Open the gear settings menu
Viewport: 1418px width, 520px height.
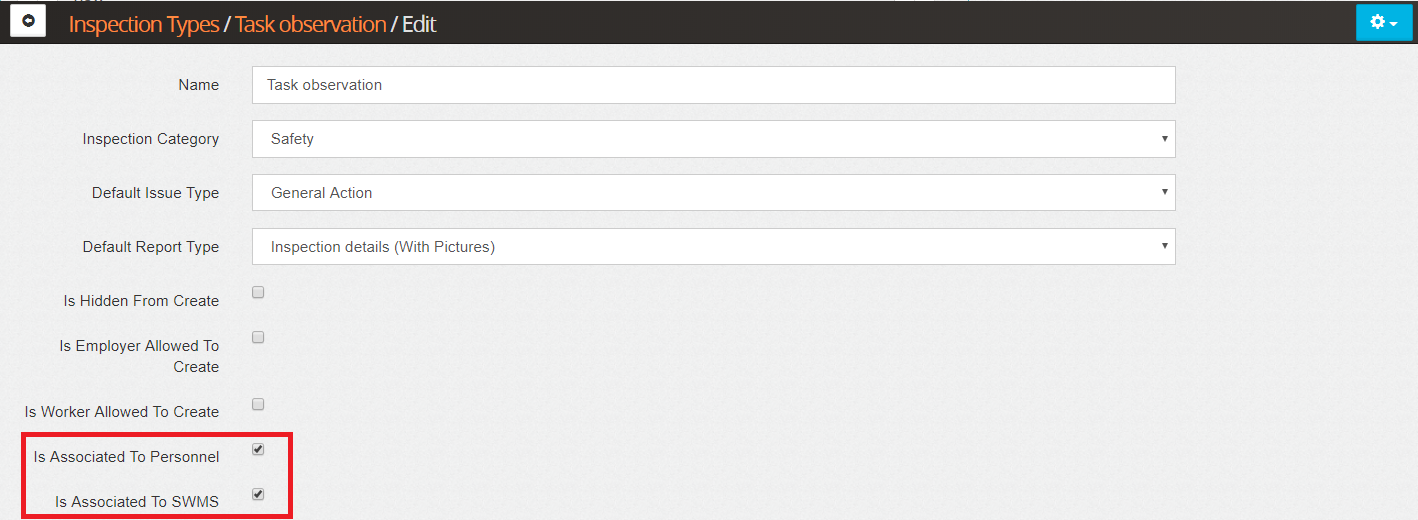1384,22
